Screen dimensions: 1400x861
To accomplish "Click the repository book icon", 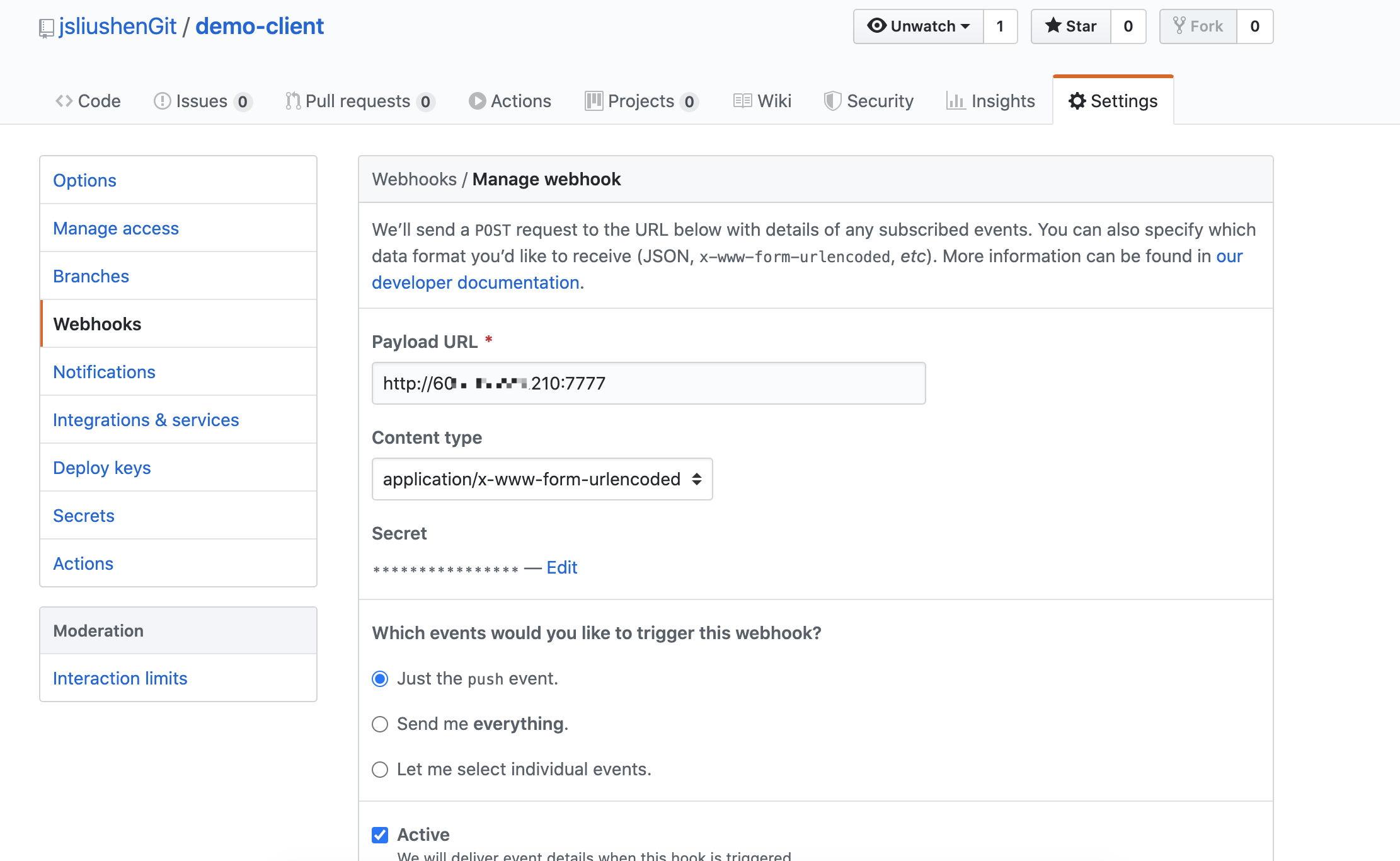I will (46, 28).
